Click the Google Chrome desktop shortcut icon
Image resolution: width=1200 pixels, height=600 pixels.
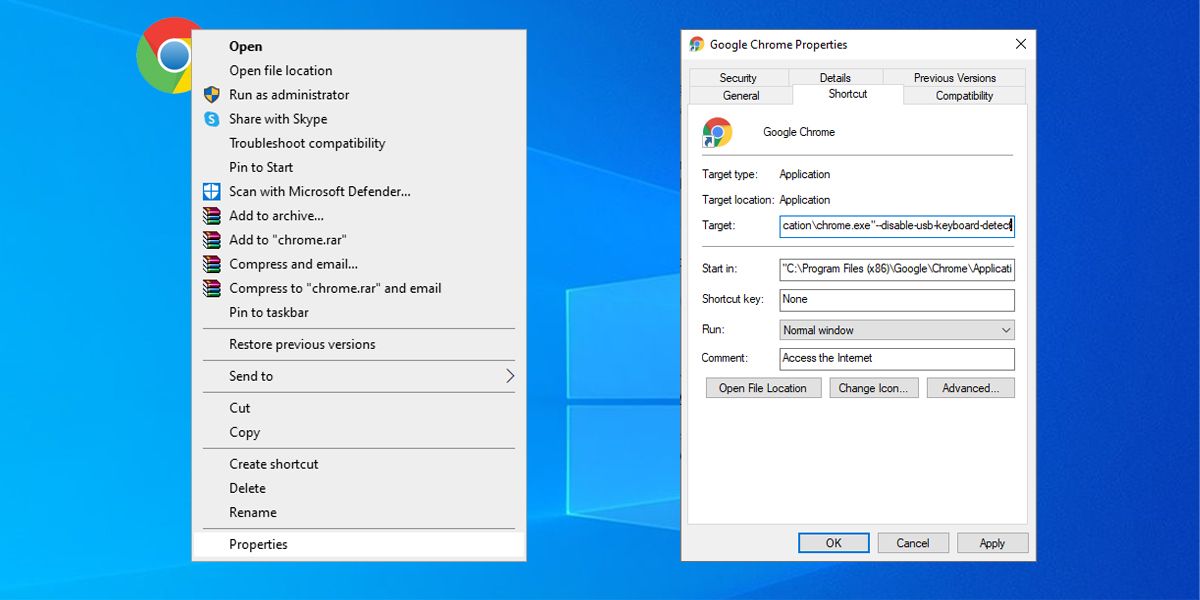[x=165, y=55]
